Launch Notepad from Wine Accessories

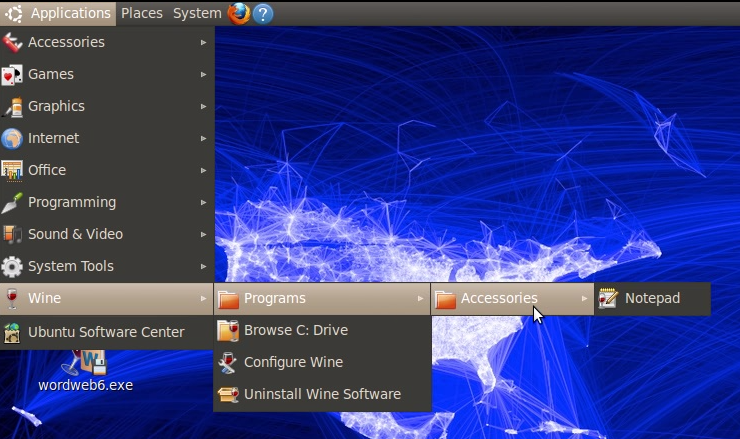pos(653,299)
